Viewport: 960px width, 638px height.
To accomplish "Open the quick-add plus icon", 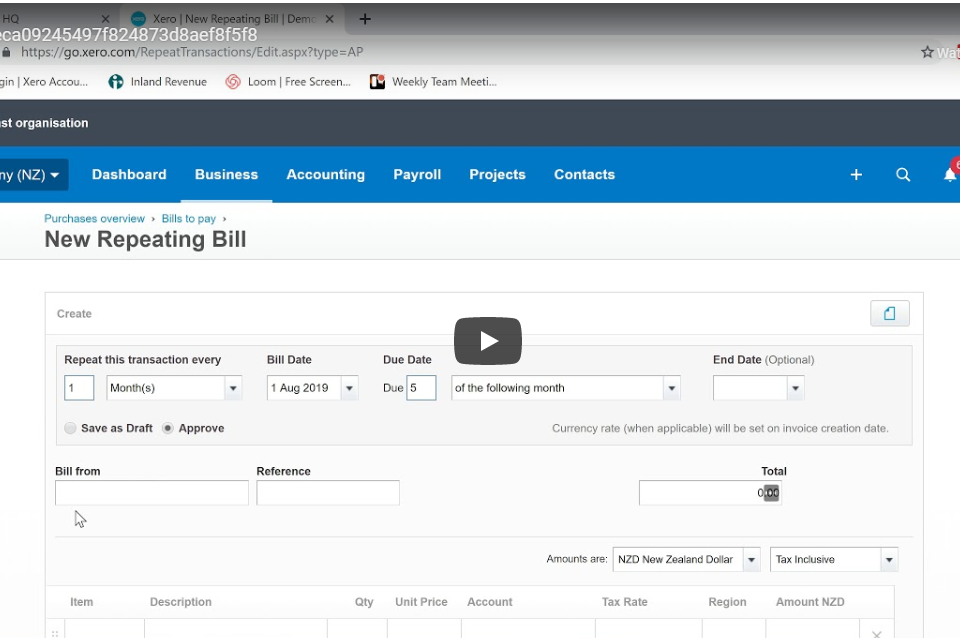I will pos(856,174).
